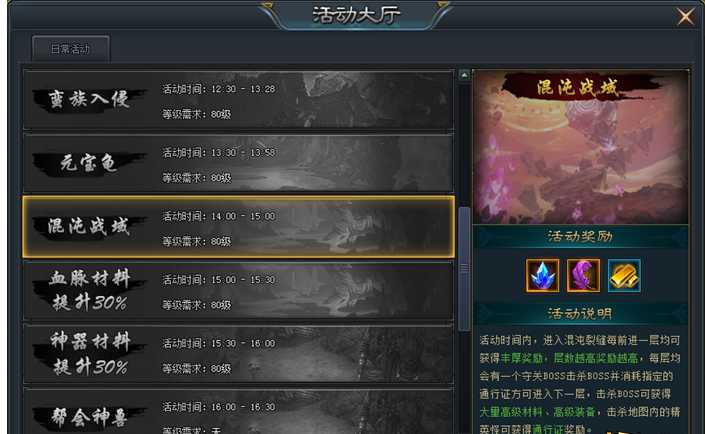Click the purple feather reward icon
705x434 pixels.
pos(583,275)
